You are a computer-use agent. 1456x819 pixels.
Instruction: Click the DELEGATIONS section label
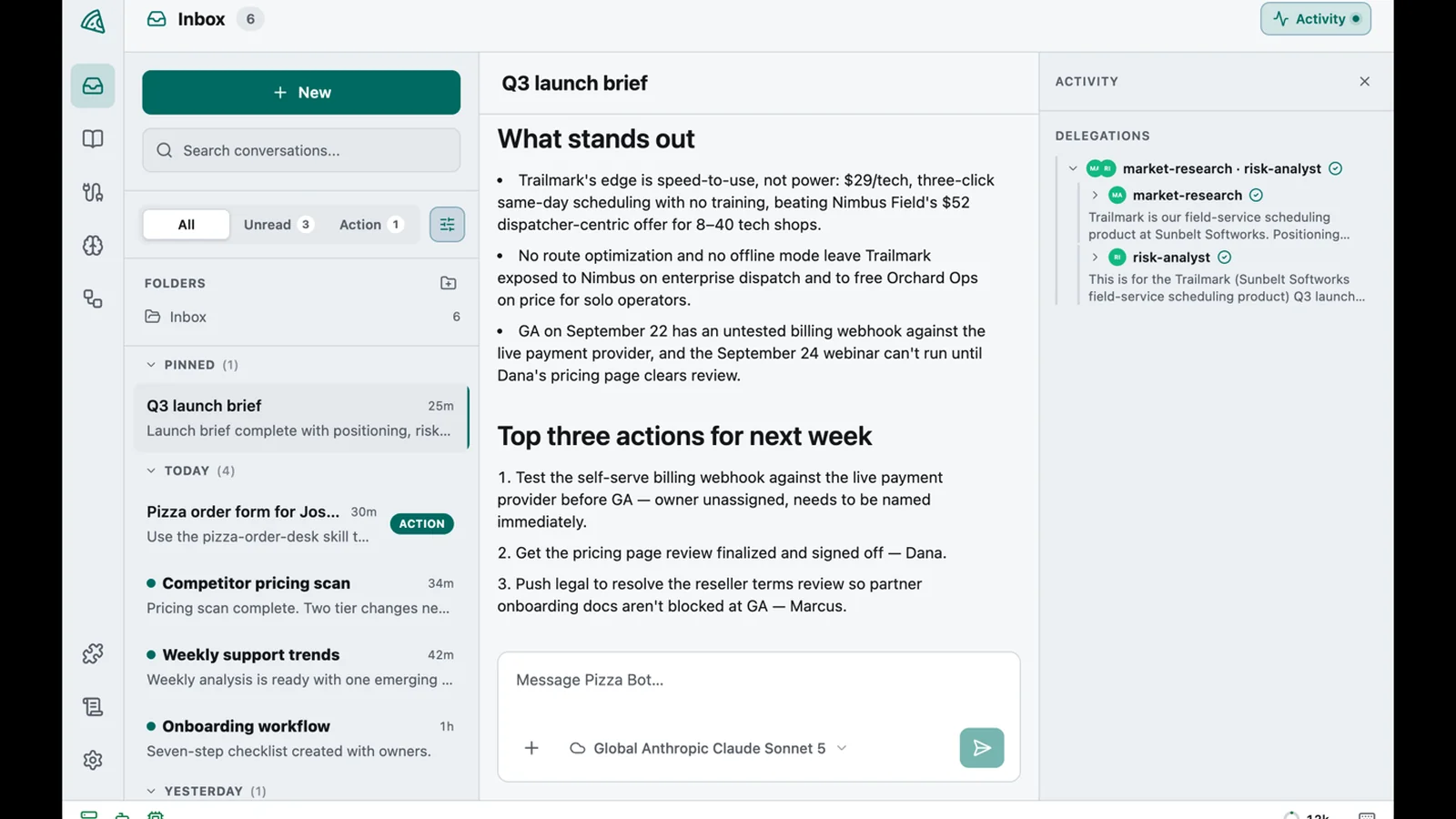1103,136
